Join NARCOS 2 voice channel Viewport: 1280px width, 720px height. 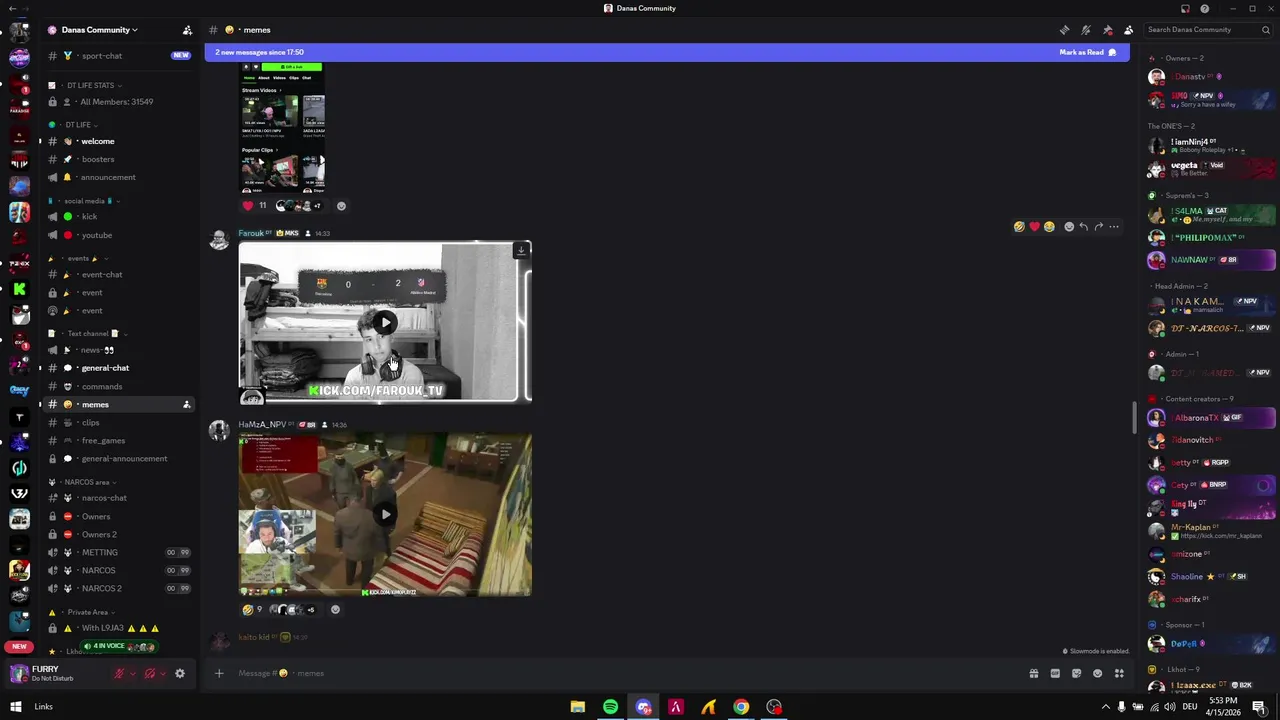click(119, 588)
